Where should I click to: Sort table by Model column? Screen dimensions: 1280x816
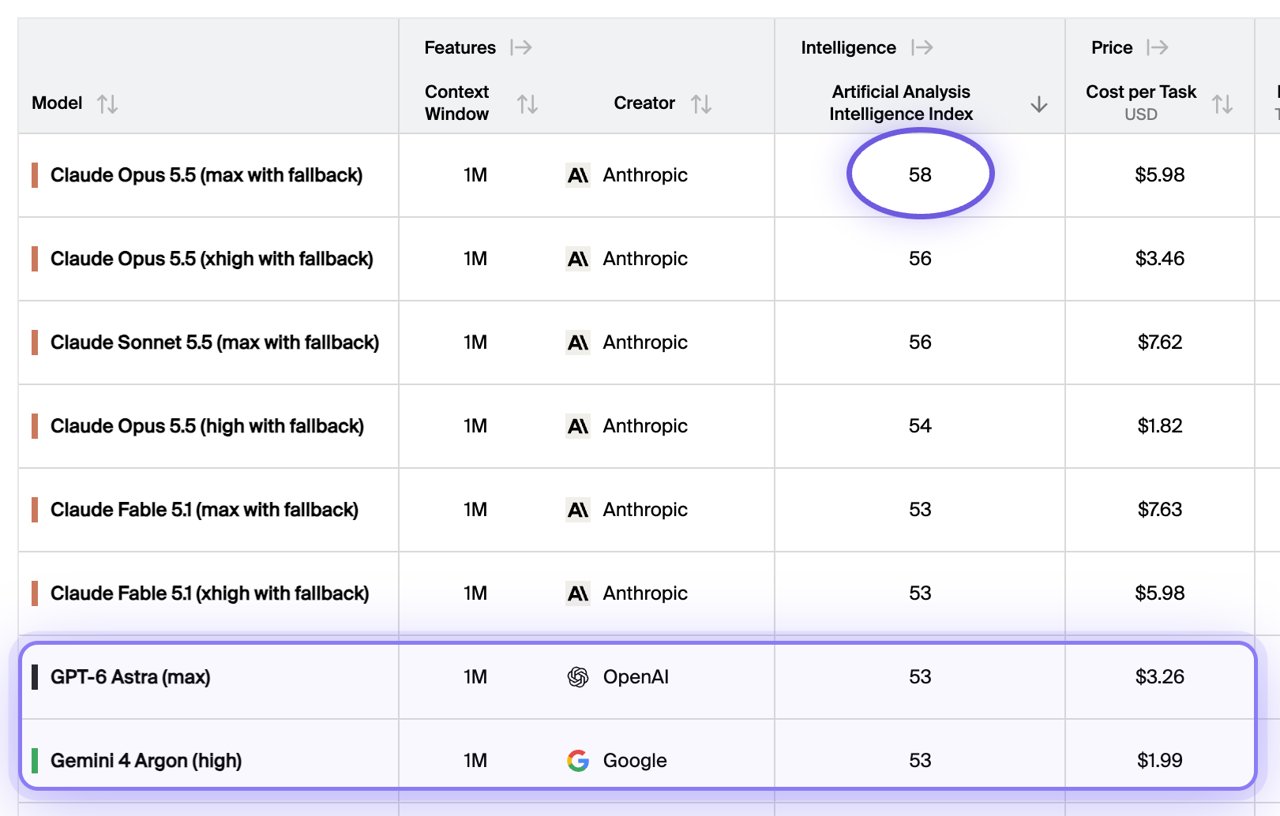pyautogui.click(x=107, y=103)
